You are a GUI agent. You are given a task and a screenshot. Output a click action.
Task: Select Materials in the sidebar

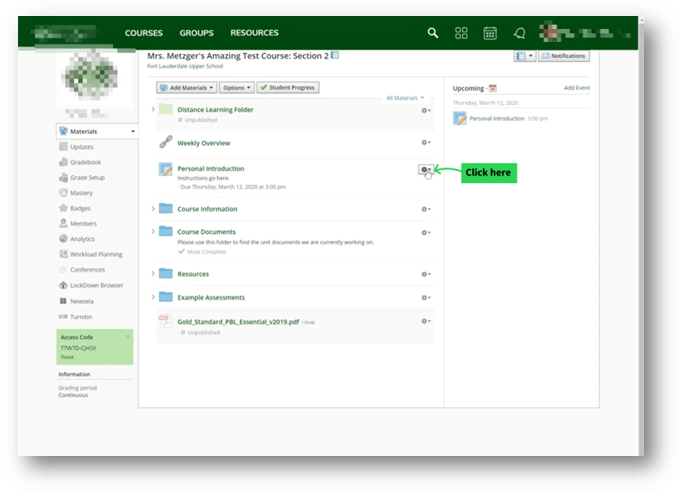coord(97,131)
